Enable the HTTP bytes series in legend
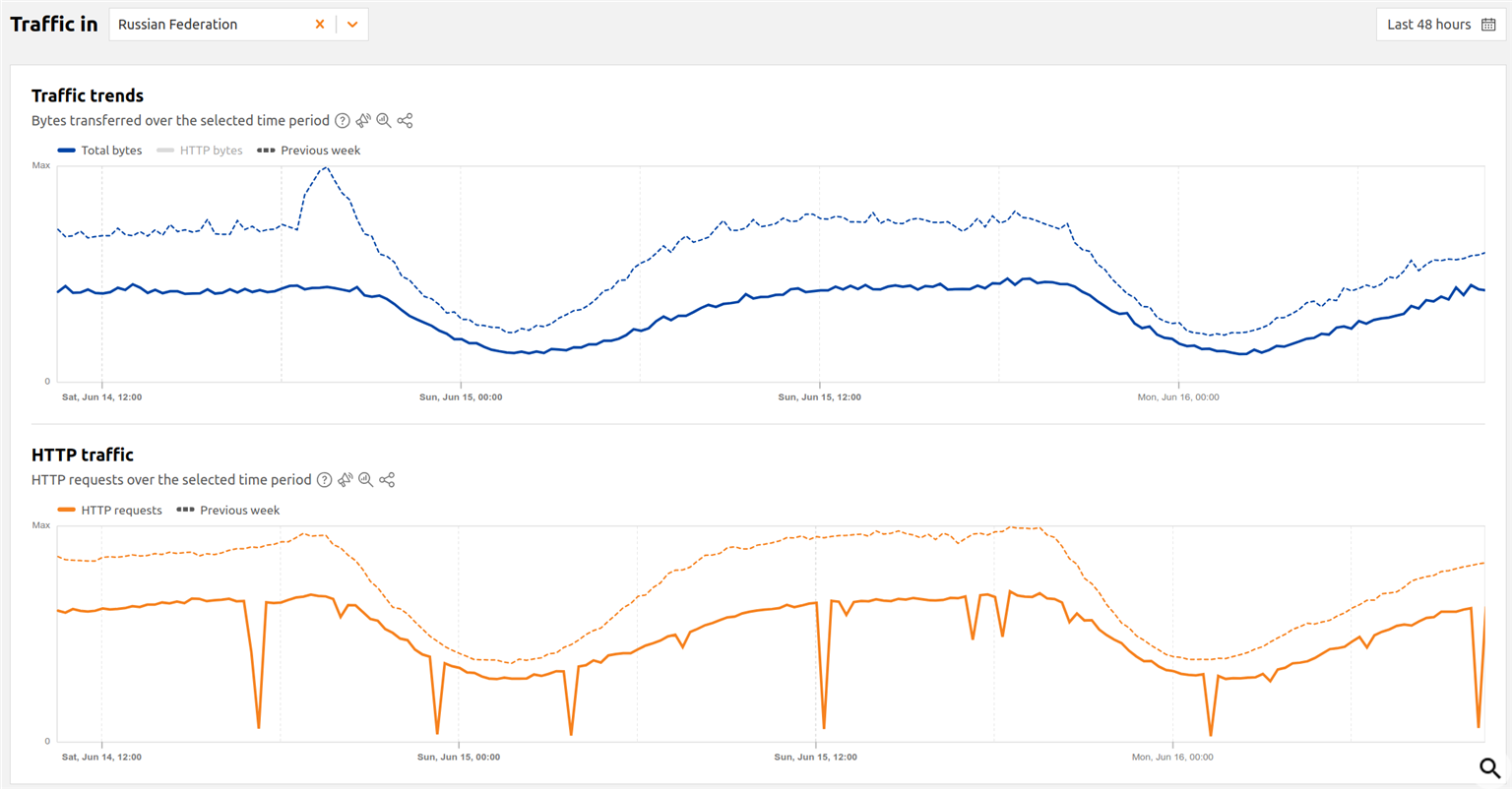The image size is (1512, 789). [x=200, y=151]
